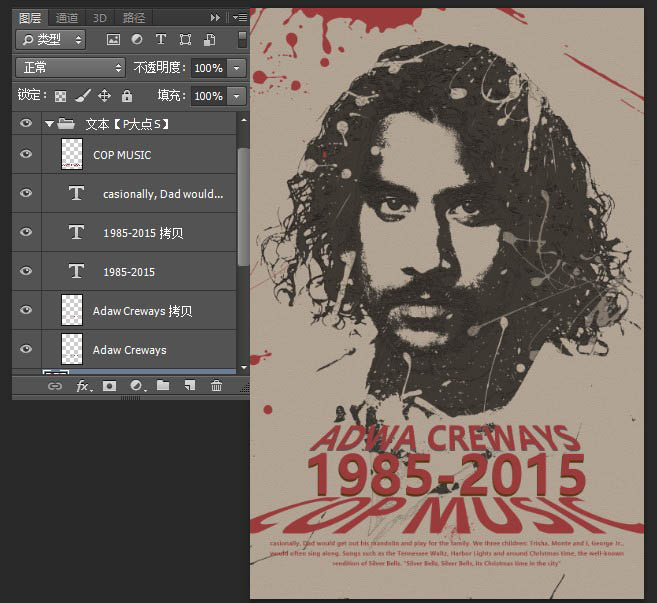
Task: Add a layer style via fx icon
Action: click(83, 386)
